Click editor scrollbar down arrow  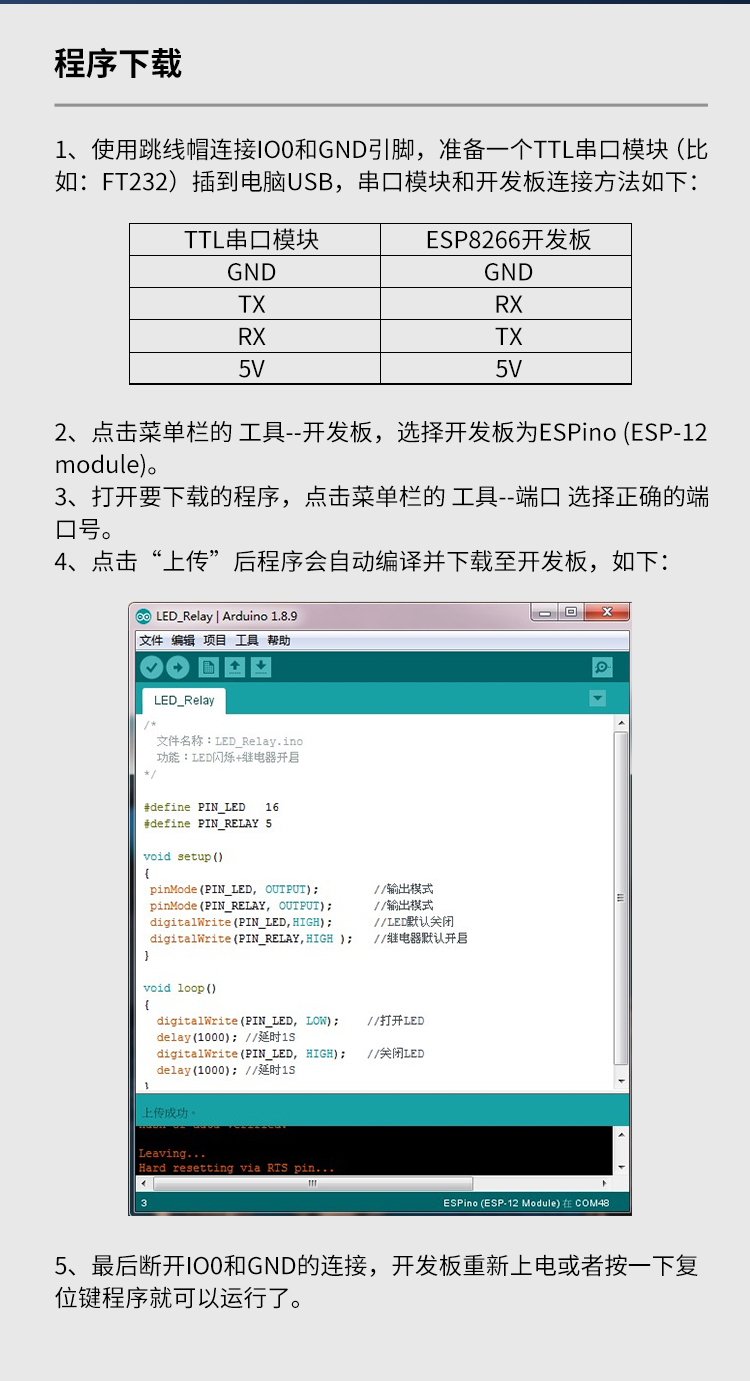coord(621,1082)
